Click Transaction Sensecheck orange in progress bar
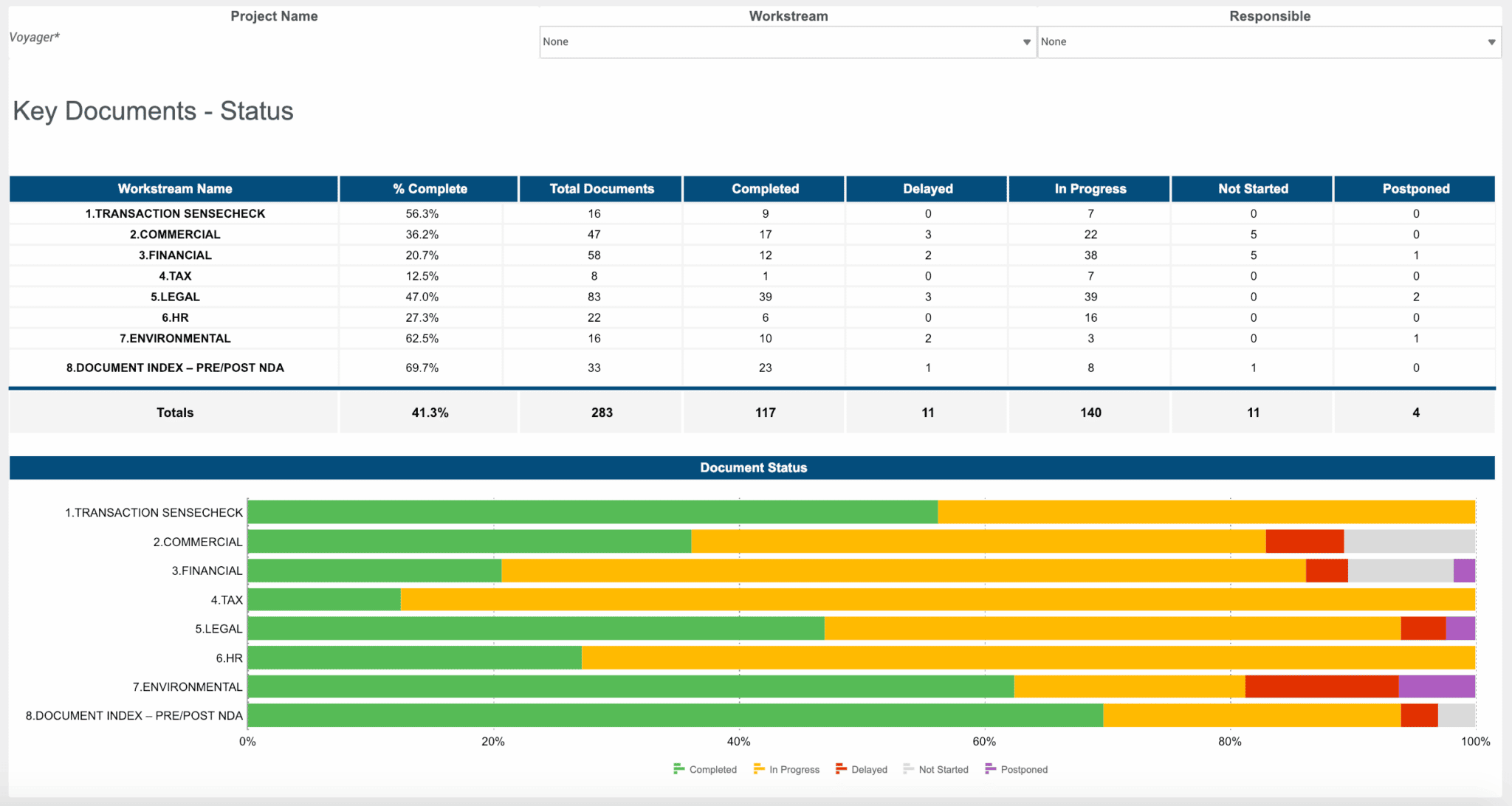This screenshot has width=1512, height=806. tap(1206, 512)
